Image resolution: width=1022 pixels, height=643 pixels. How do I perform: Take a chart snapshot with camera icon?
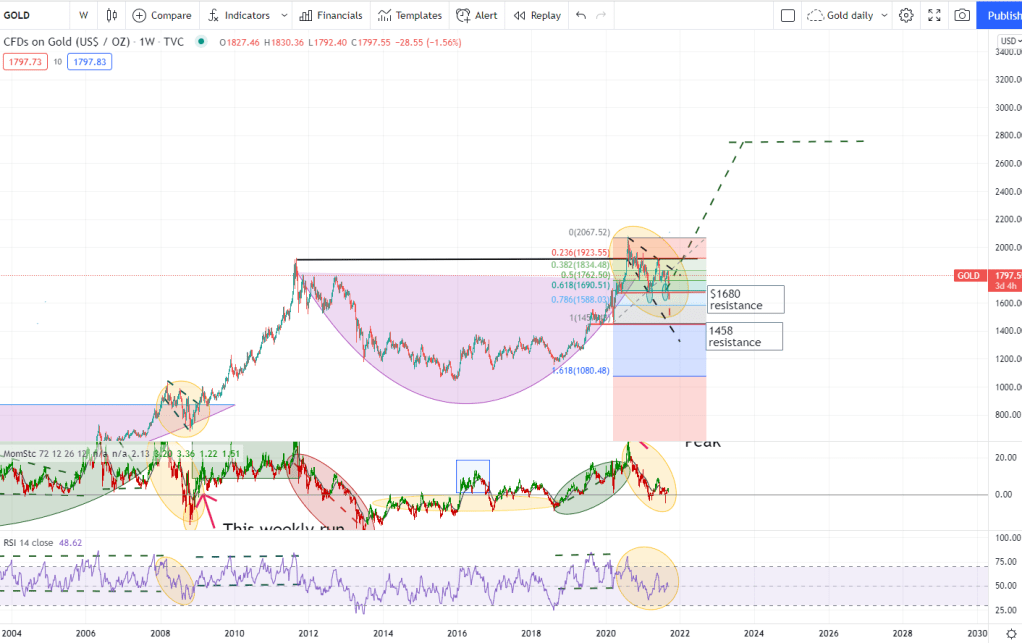pyautogui.click(x=961, y=15)
